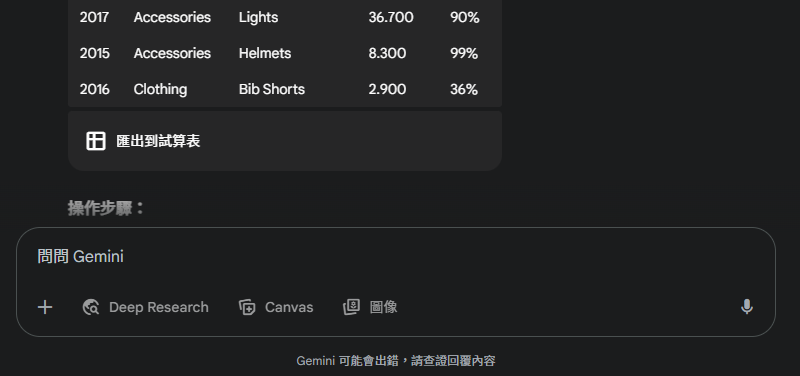Click the Gemini disclaimer text at bottom
Image resolution: width=800 pixels, height=376 pixels.
point(395,361)
